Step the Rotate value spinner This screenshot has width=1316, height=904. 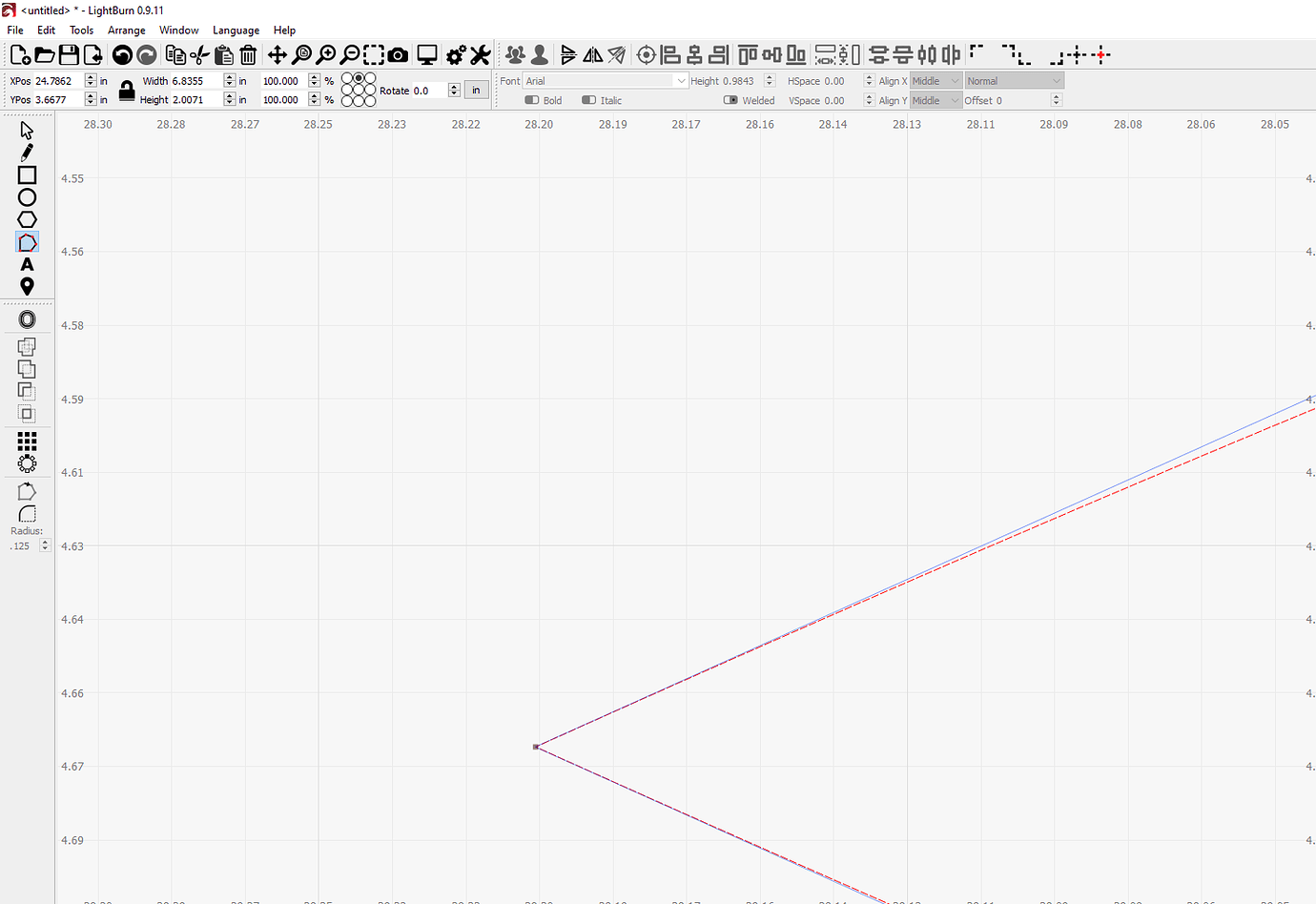[454, 91]
